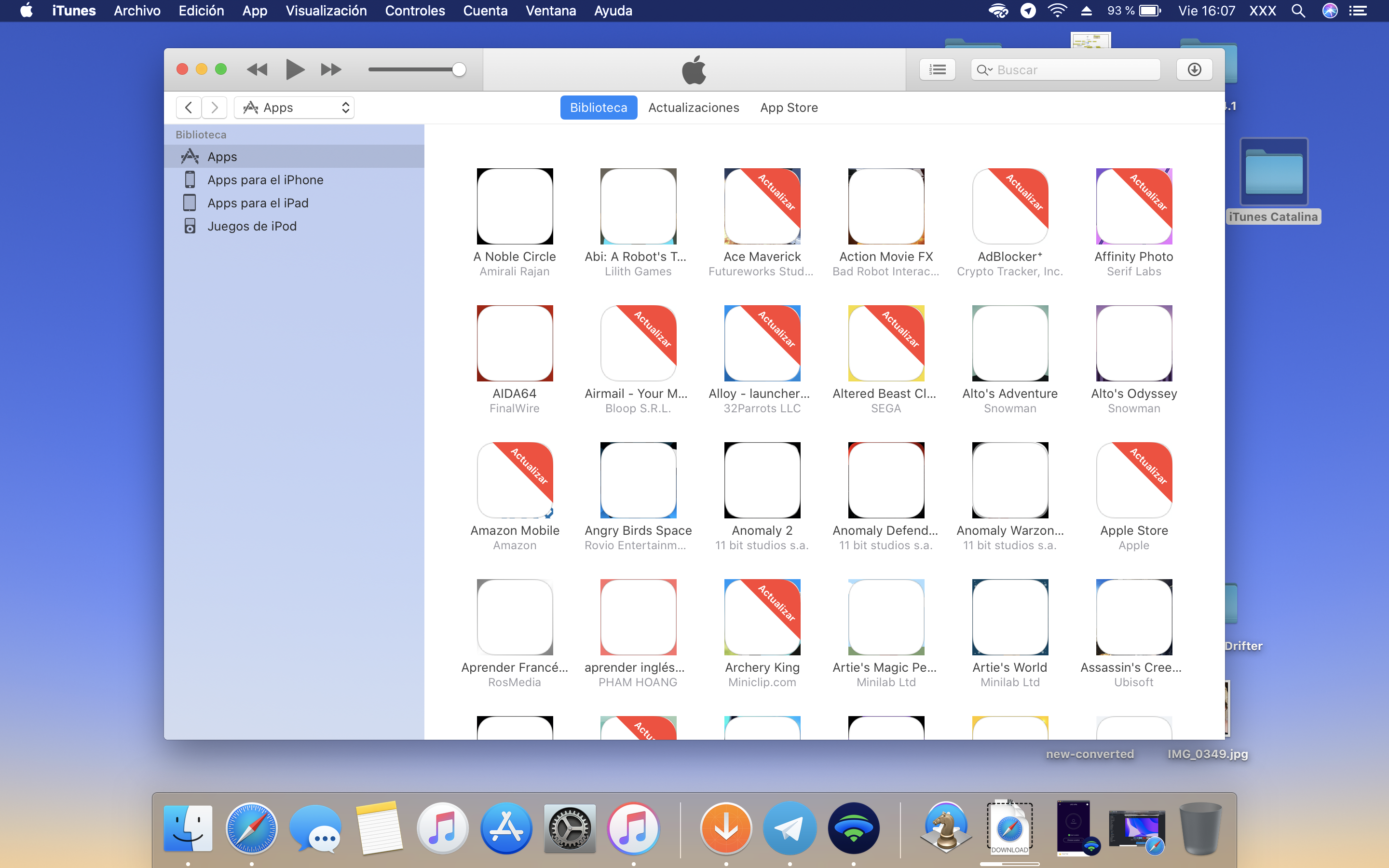
Task: Expand the Buscar search options magnifier
Action: tap(984, 70)
